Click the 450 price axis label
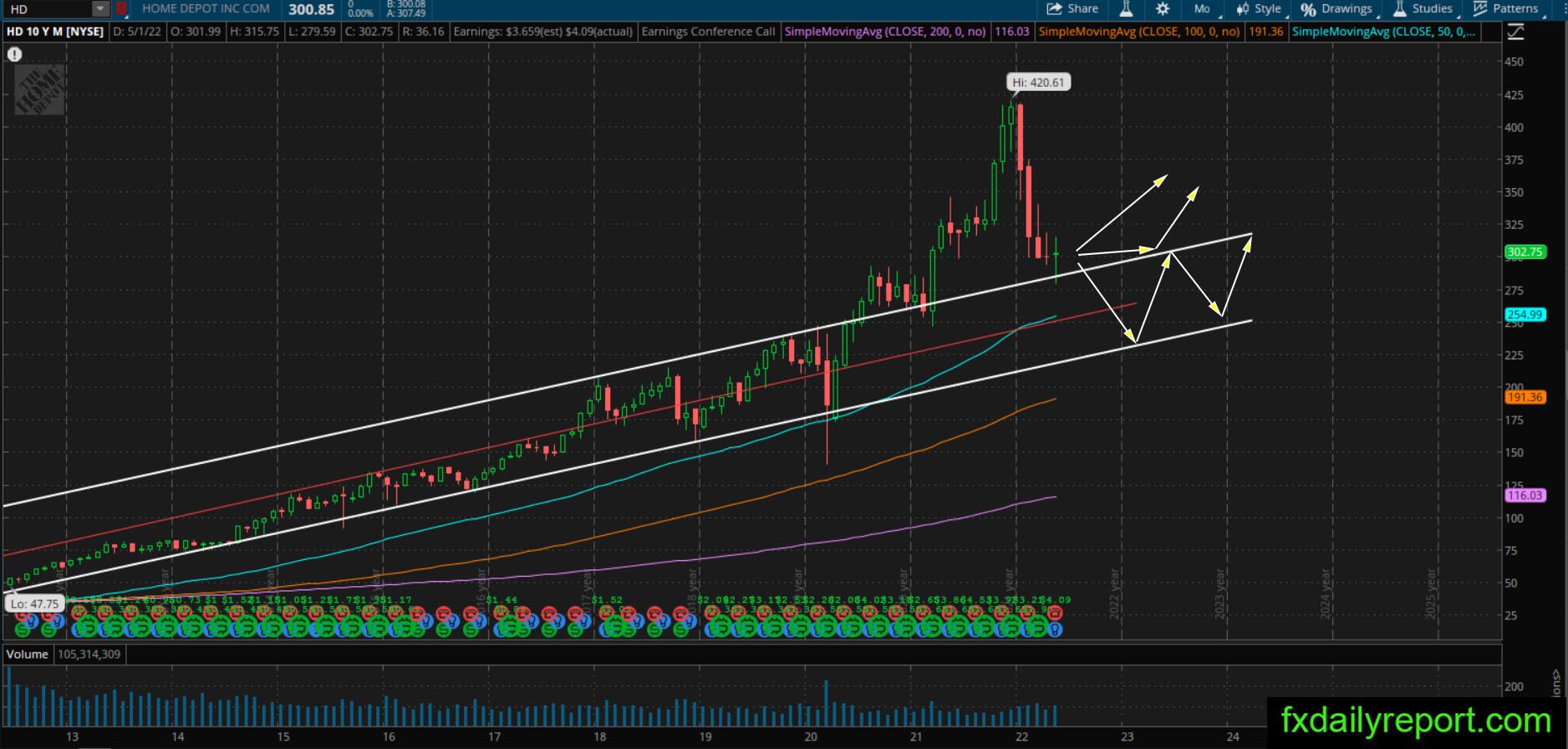 (1514, 62)
